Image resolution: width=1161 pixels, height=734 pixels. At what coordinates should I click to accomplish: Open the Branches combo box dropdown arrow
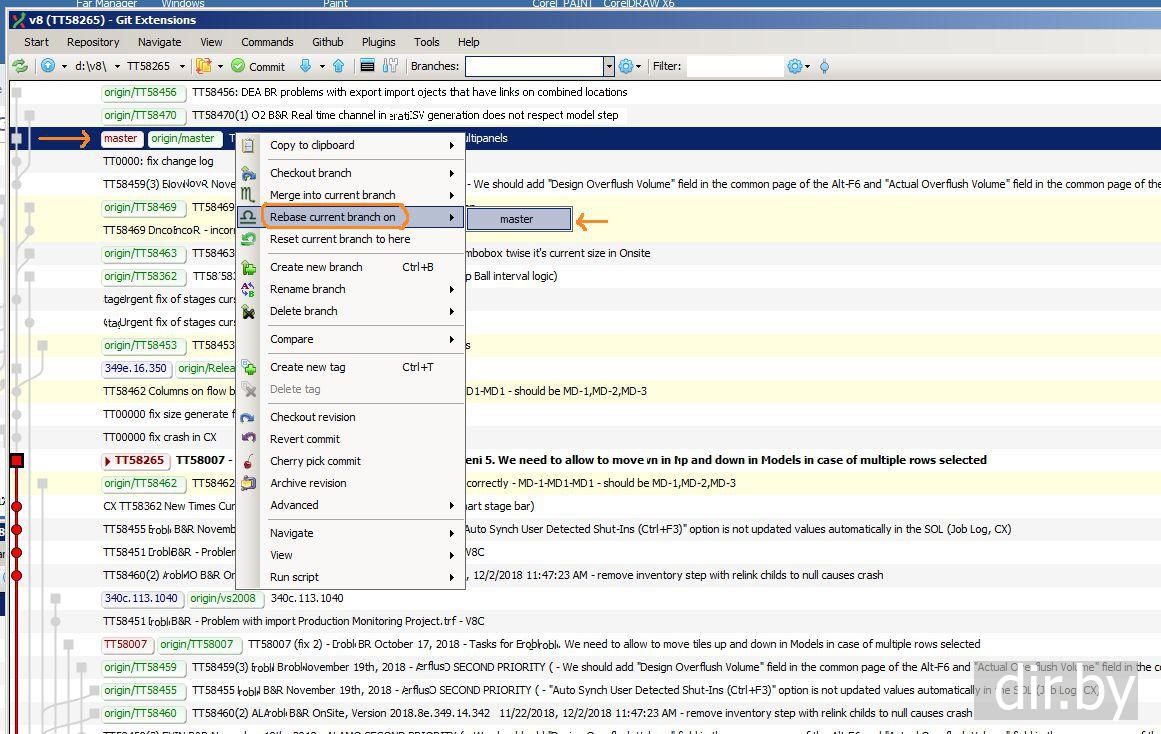[x=608, y=66]
